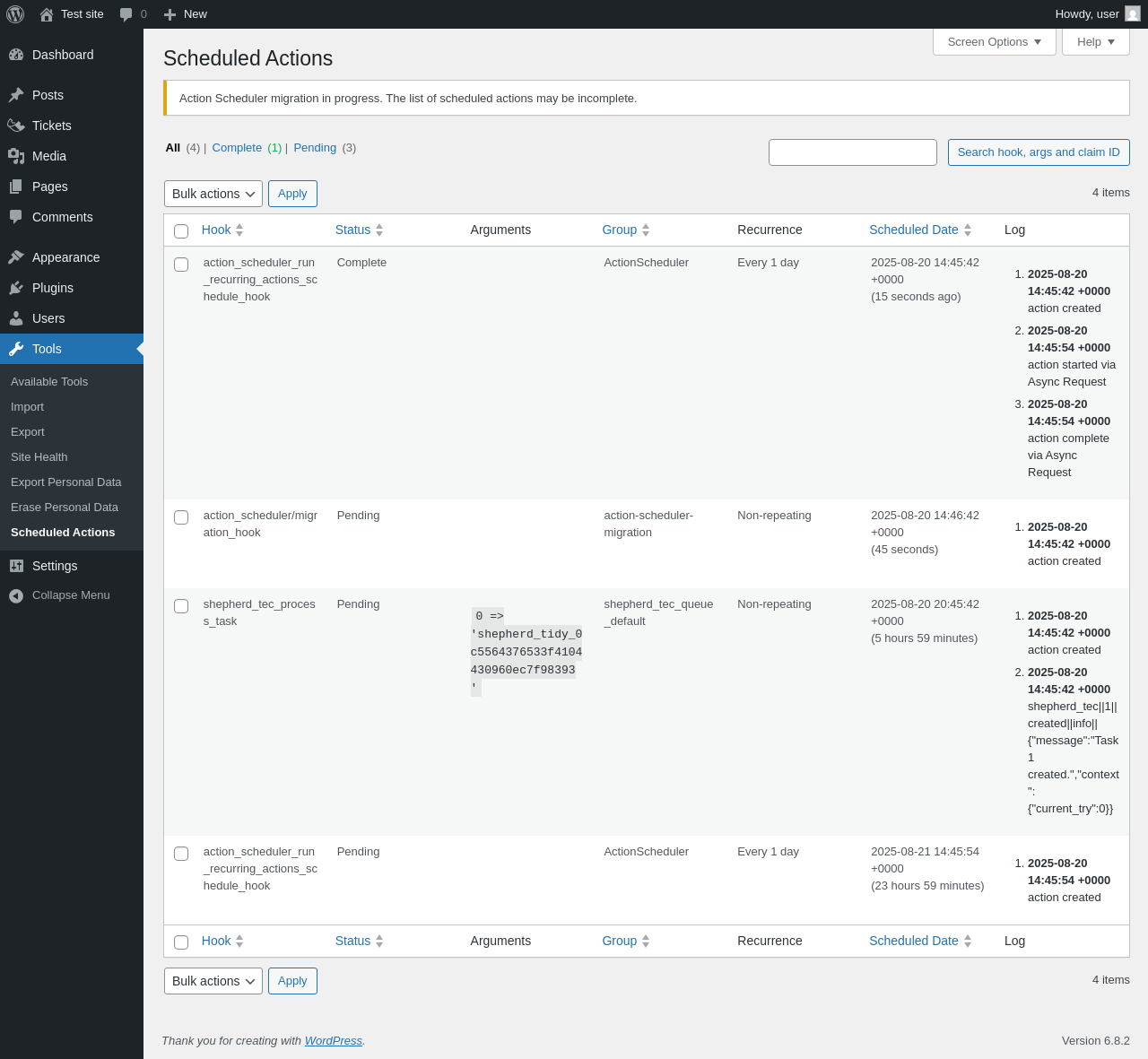
Task: Click the user avatar in admin bar
Action: click(1133, 14)
